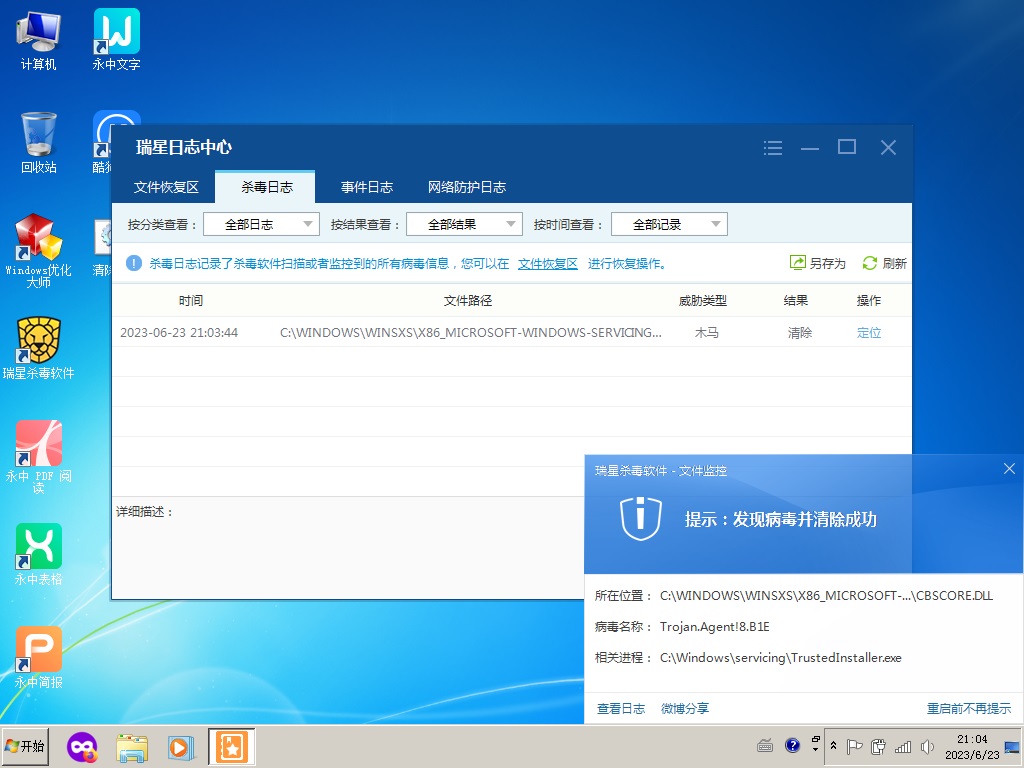Screen dimensions: 1024x768
Task: Switch to the 事件日志 tab
Action: pyautogui.click(x=366, y=187)
